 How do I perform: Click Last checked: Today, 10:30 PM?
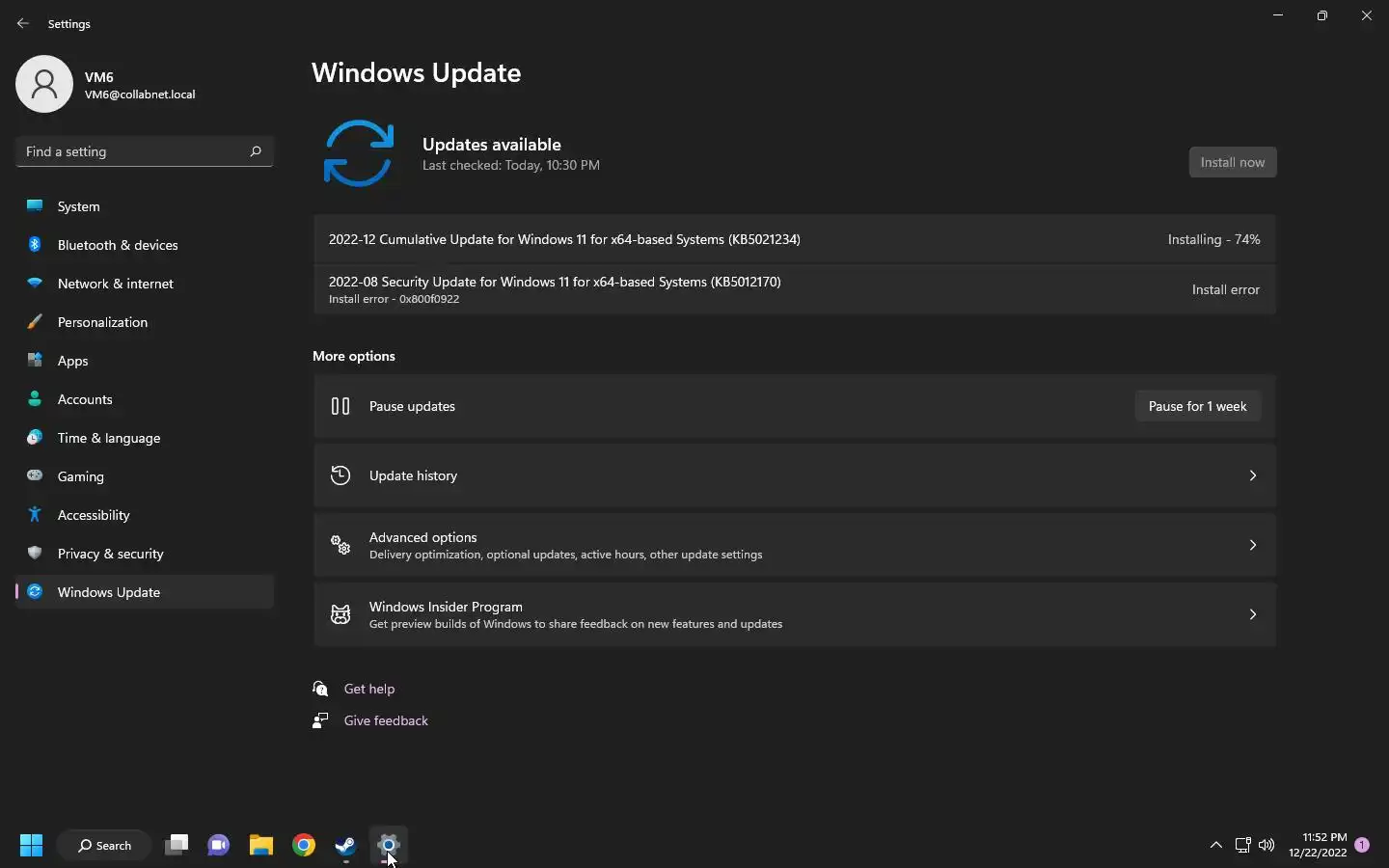click(x=511, y=165)
